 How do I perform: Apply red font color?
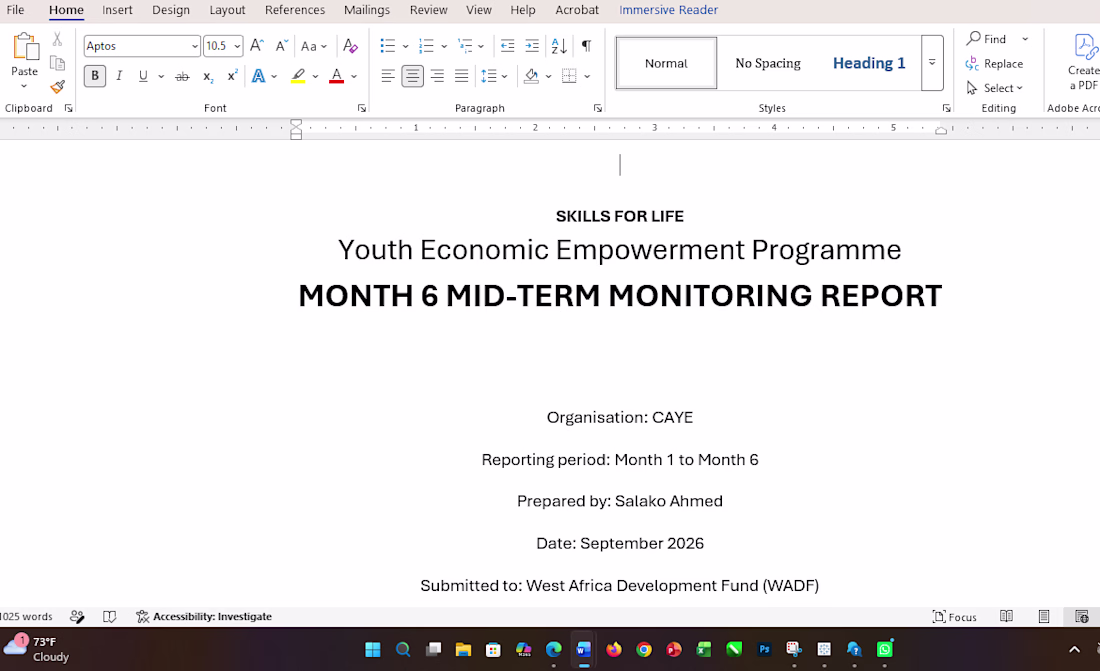[337, 76]
